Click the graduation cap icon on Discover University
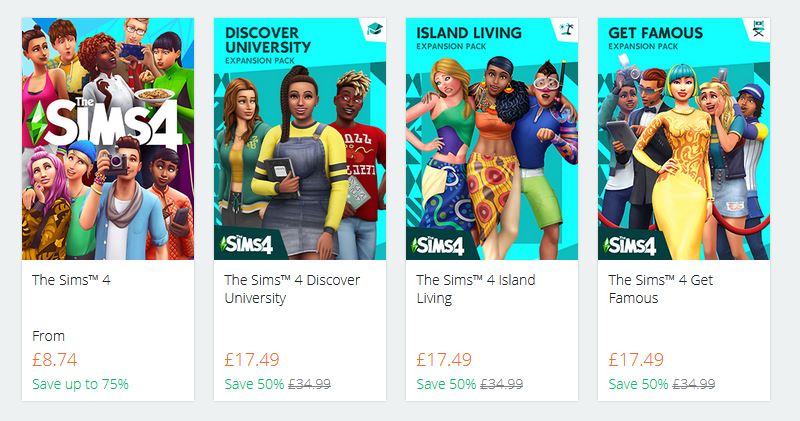 click(375, 29)
